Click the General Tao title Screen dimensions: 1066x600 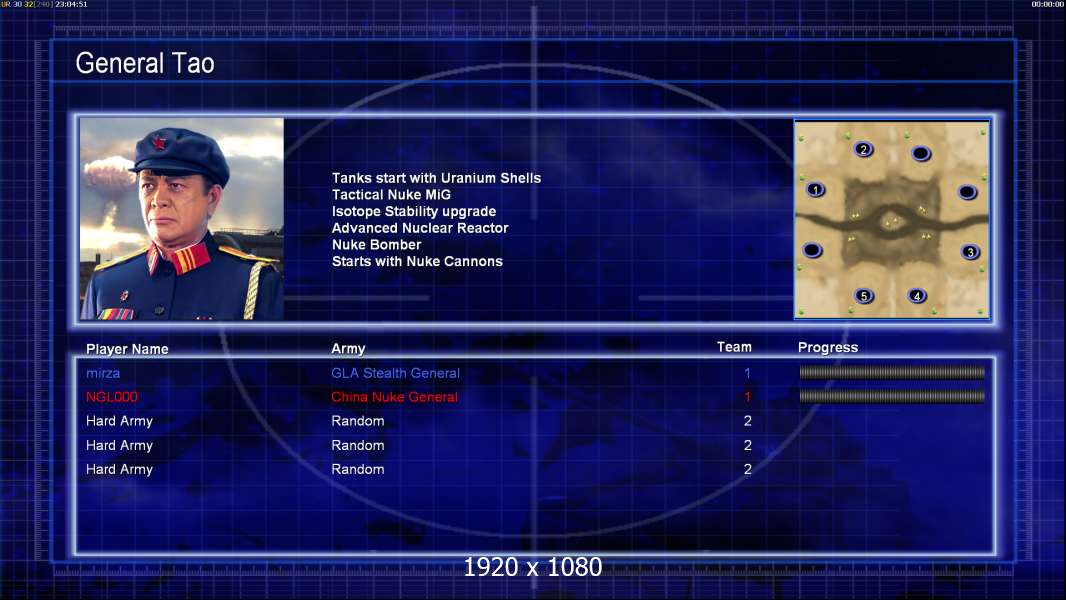(145, 63)
